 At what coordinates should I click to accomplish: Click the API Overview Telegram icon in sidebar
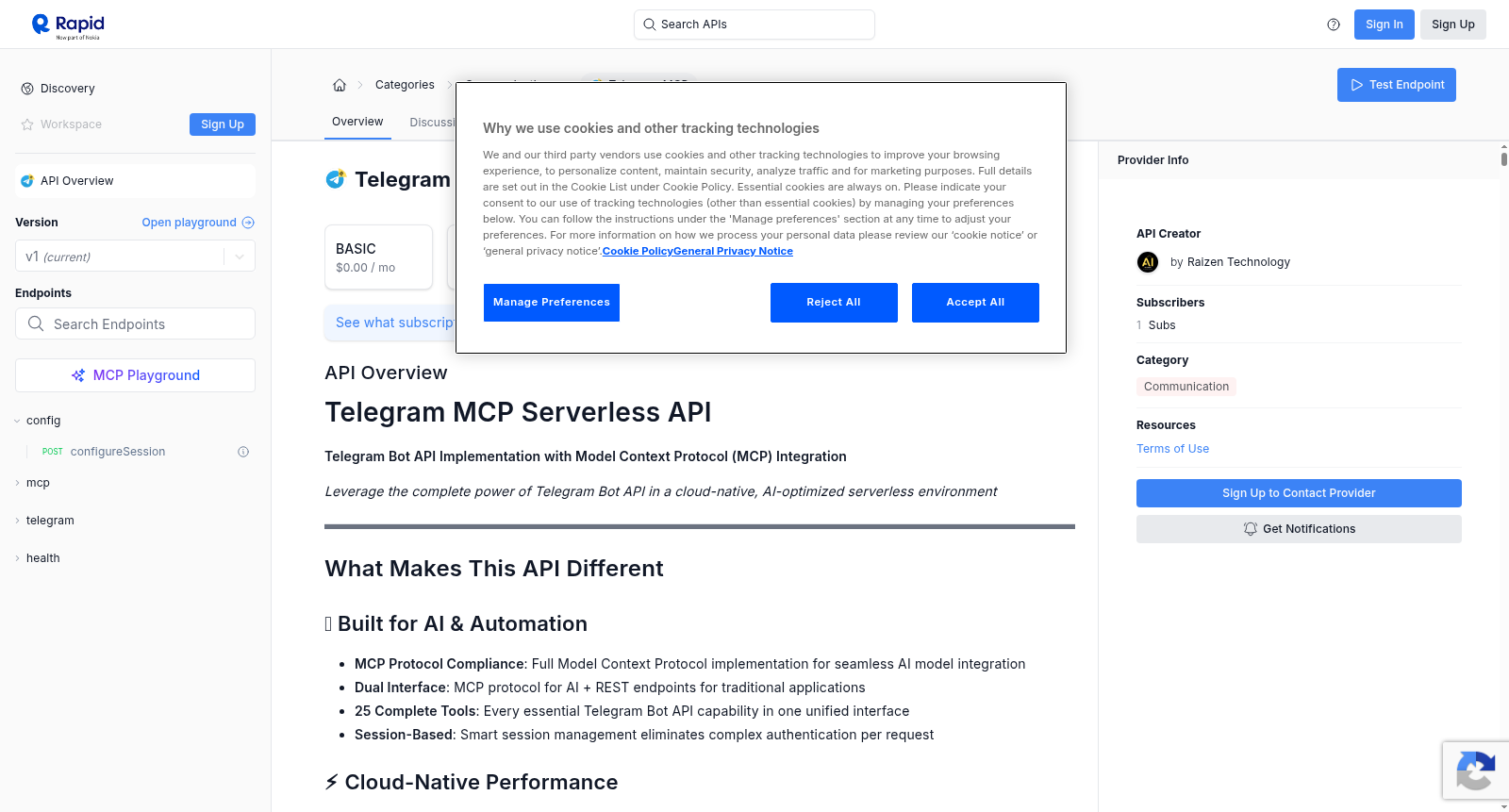click(x=27, y=181)
